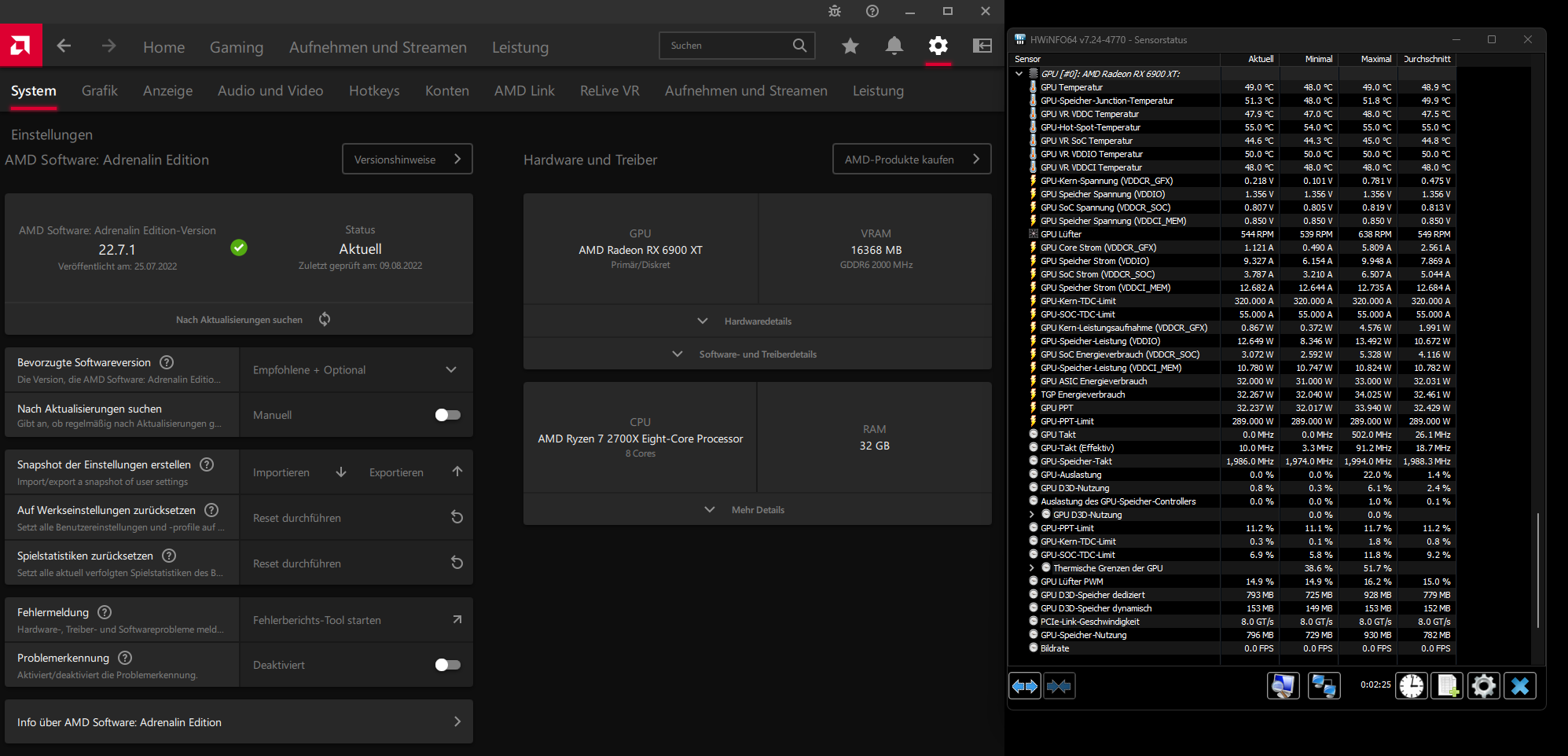1568x756 pixels.
Task: Open help question mark in title bar
Action: (x=872, y=11)
